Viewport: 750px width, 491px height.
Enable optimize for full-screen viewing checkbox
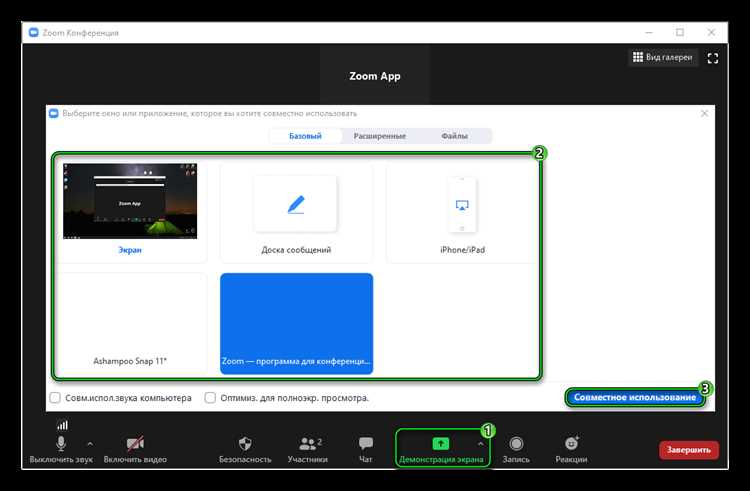[x=210, y=398]
